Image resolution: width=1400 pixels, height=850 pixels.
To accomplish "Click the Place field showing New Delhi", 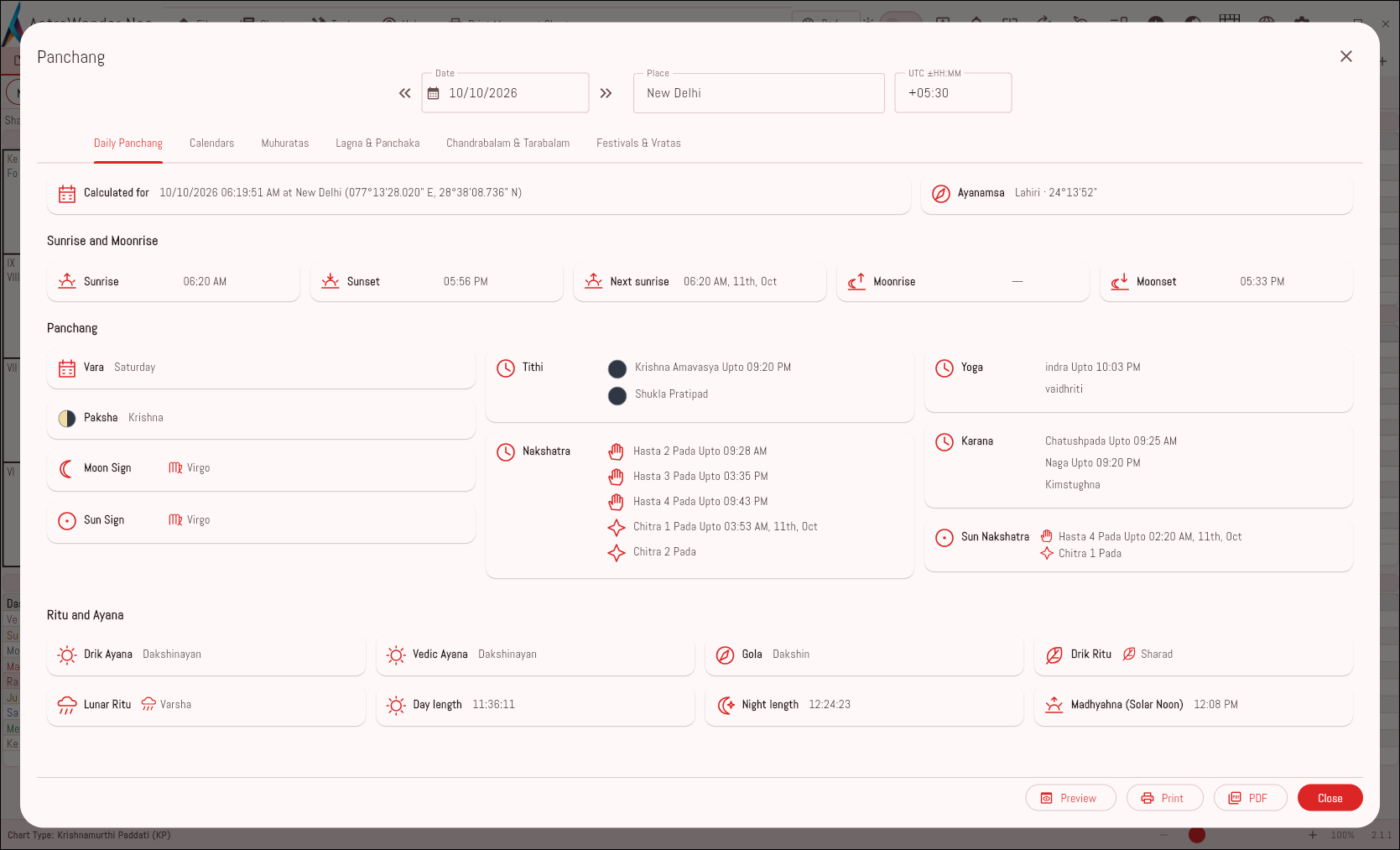I will 759,93.
